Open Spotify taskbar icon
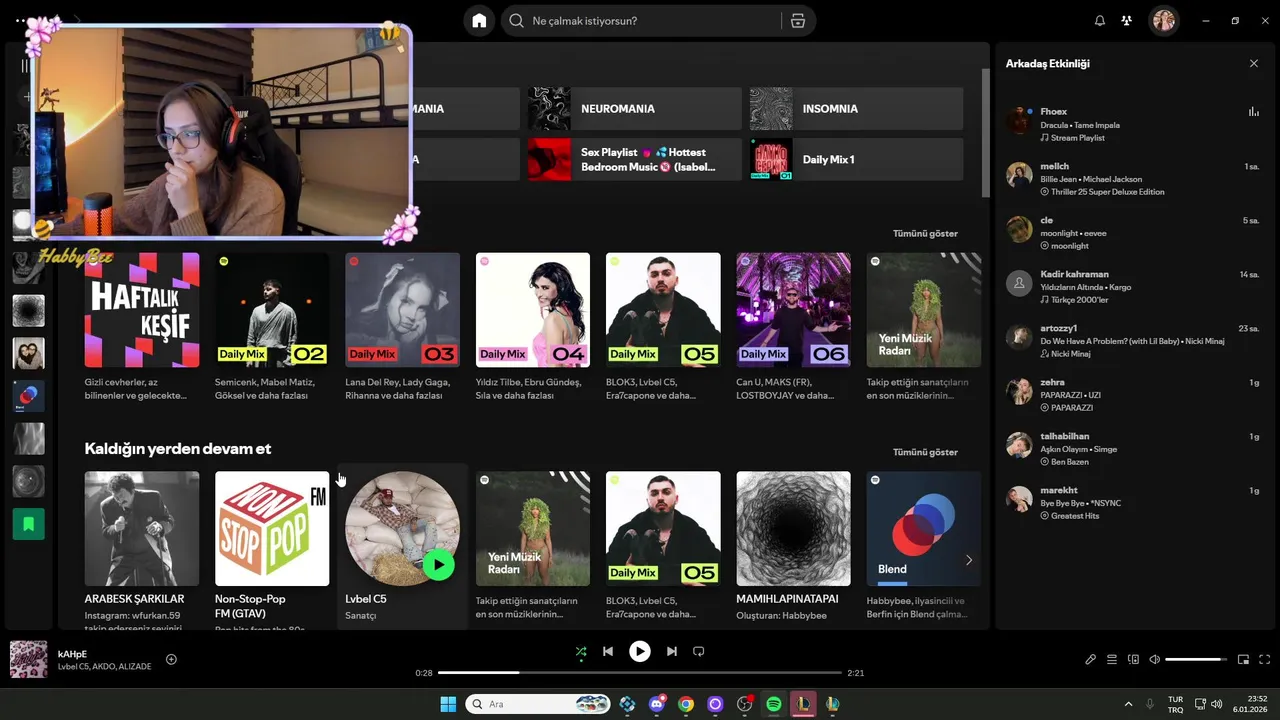The image size is (1280, 720). (773, 704)
